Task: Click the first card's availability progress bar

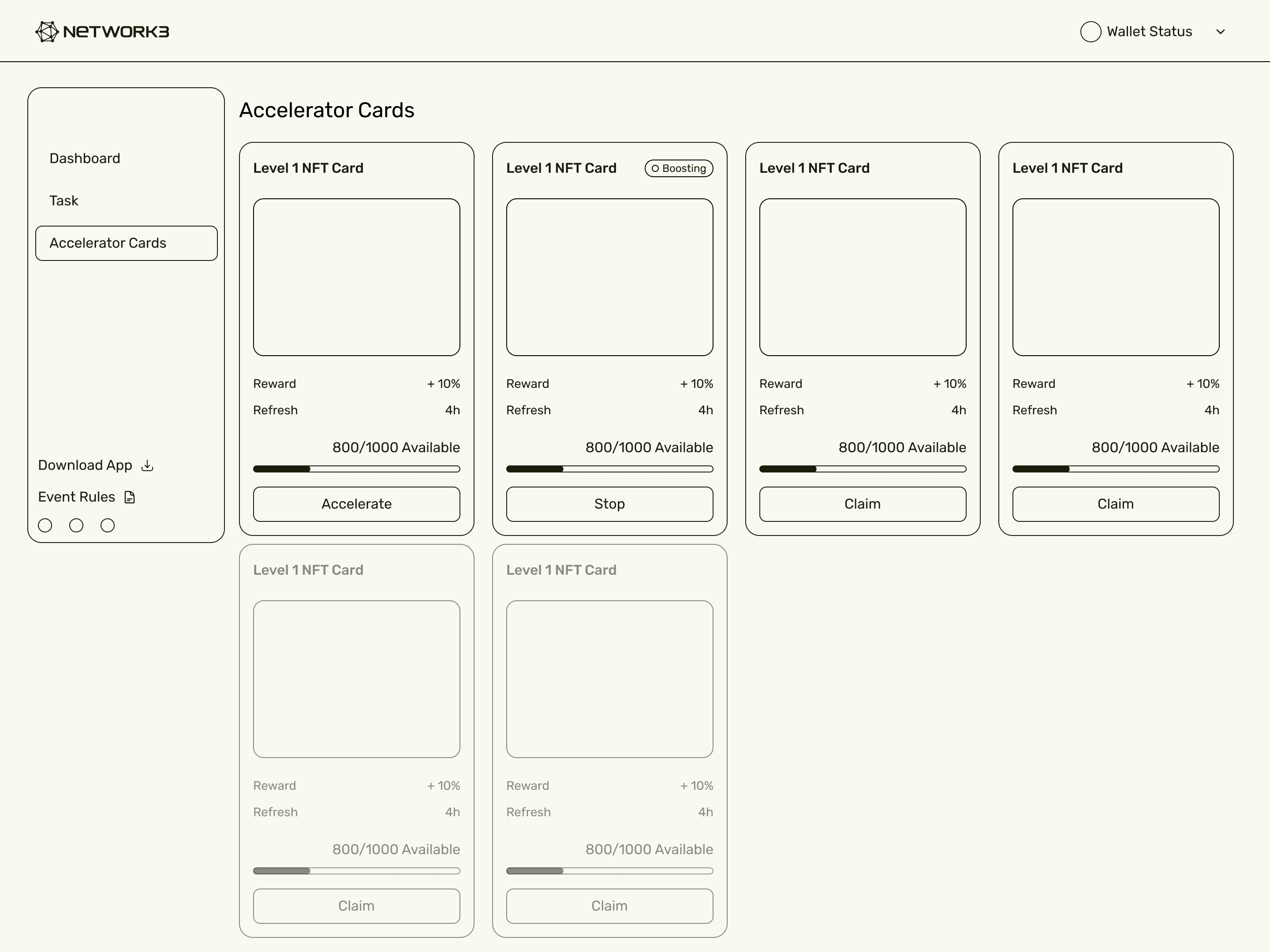Action: coord(356,469)
